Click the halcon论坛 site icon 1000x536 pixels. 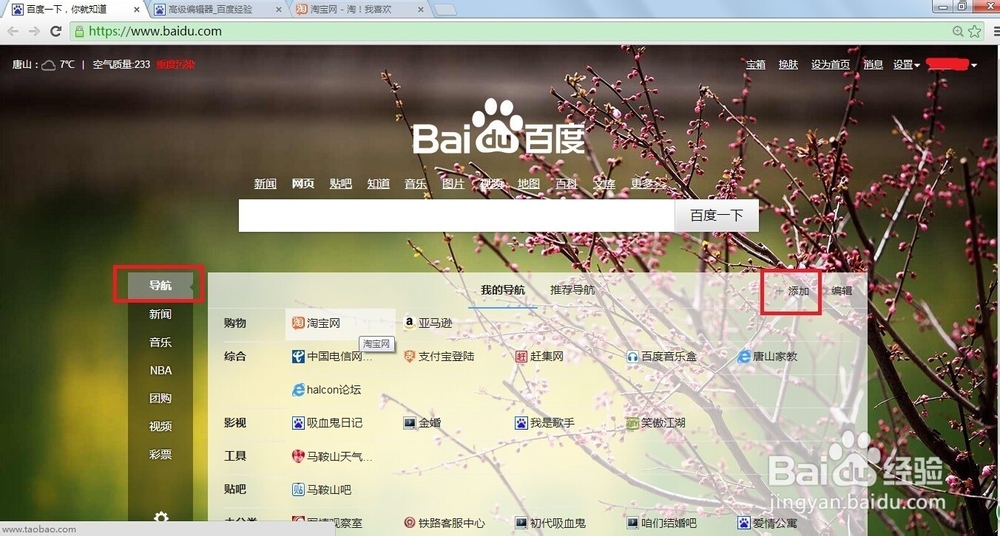[x=298, y=389]
